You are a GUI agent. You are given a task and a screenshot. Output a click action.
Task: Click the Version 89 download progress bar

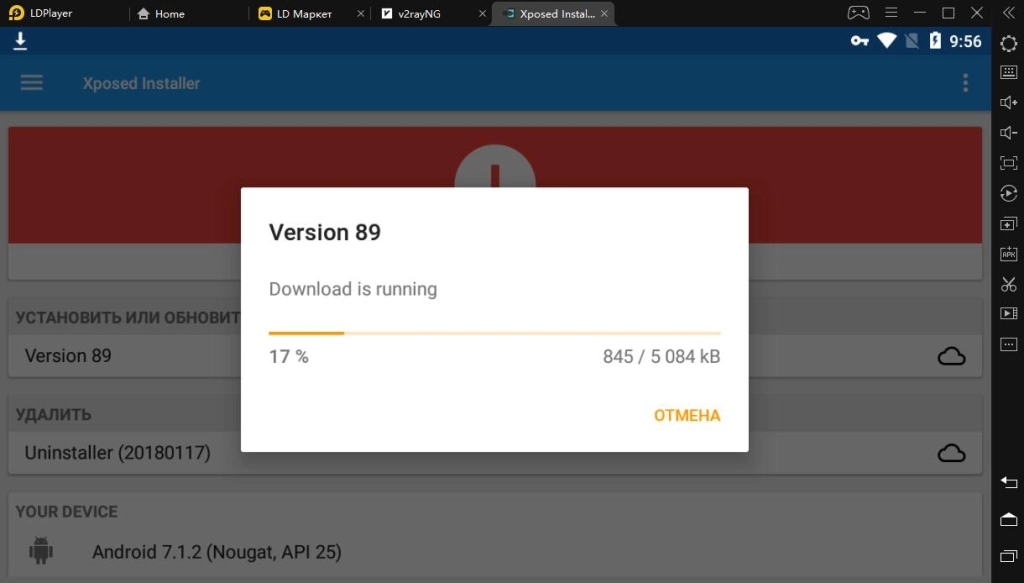coord(494,332)
